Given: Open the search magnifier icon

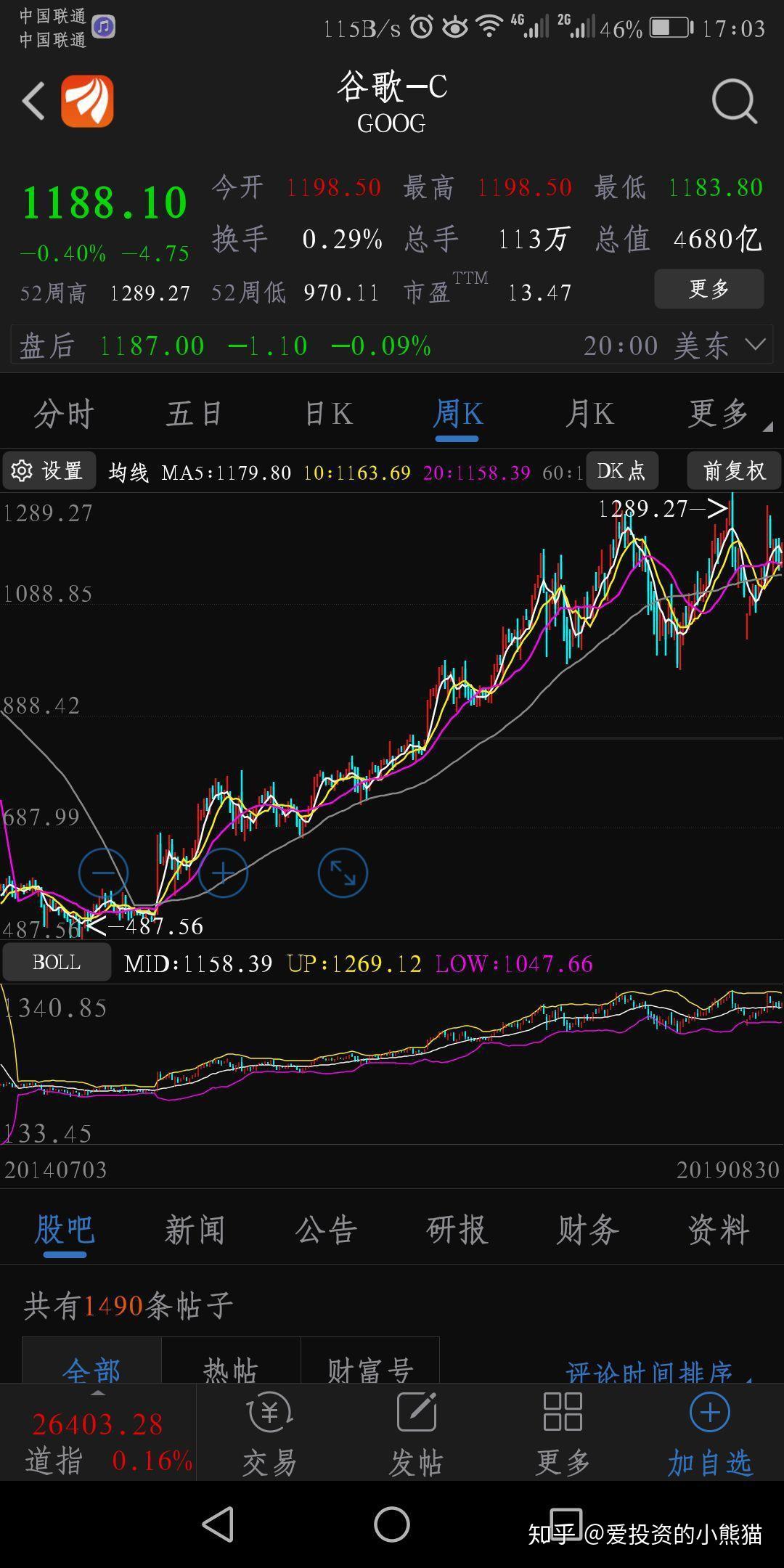Looking at the screenshot, I should [x=735, y=102].
